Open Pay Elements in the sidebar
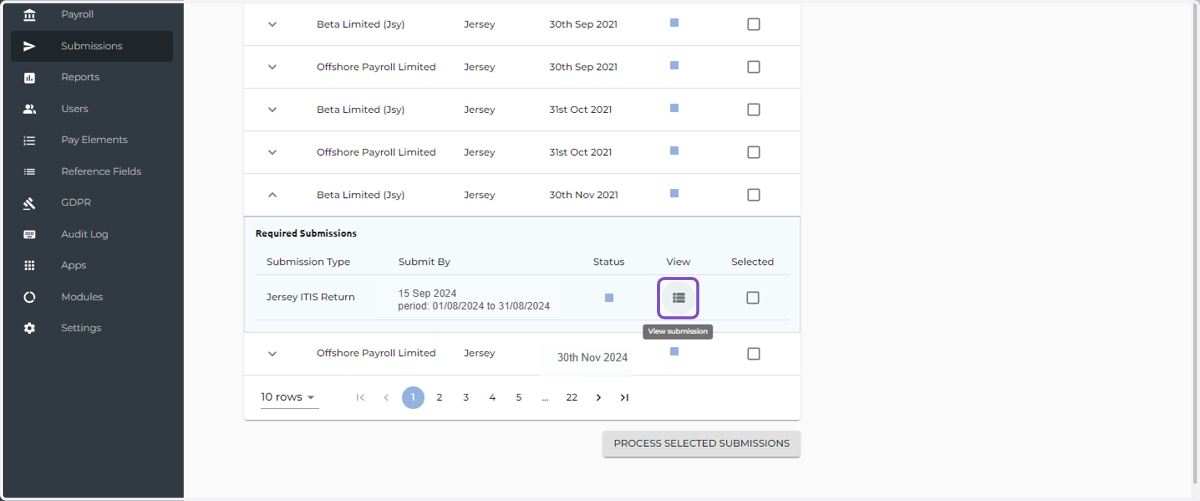The width and height of the screenshot is (1200, 501). coord(92,140)
